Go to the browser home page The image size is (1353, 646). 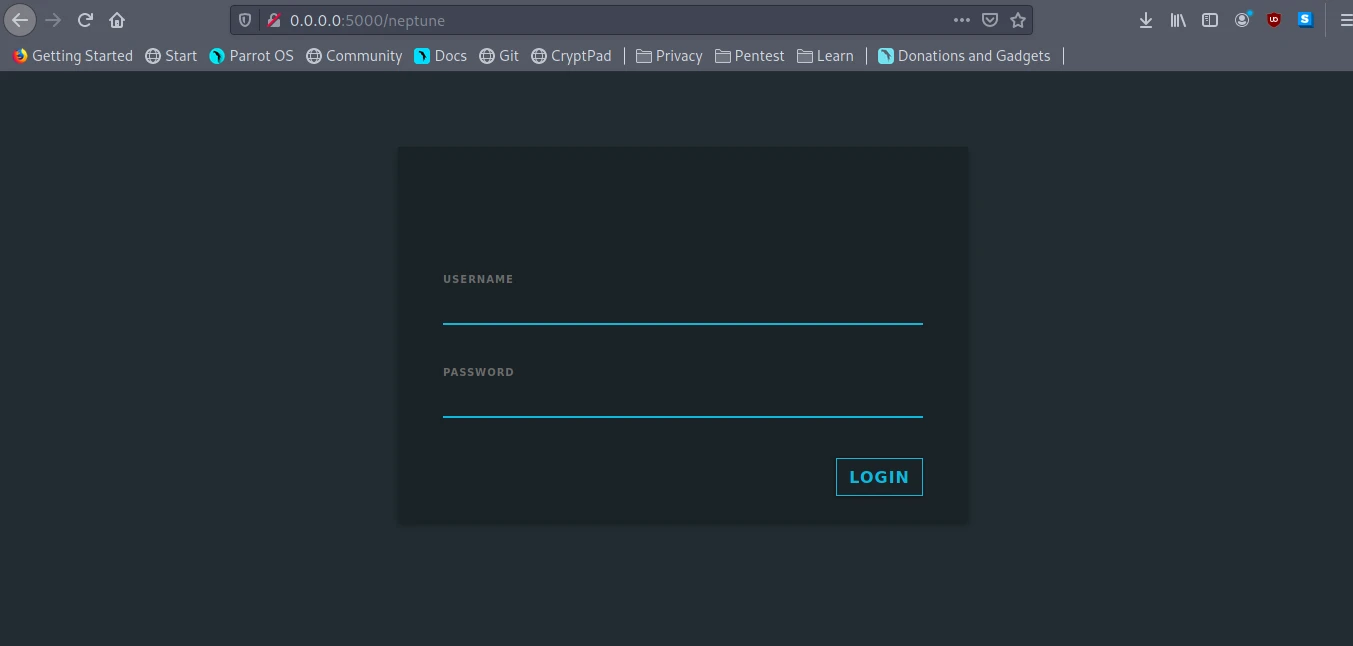click(117, 20)
